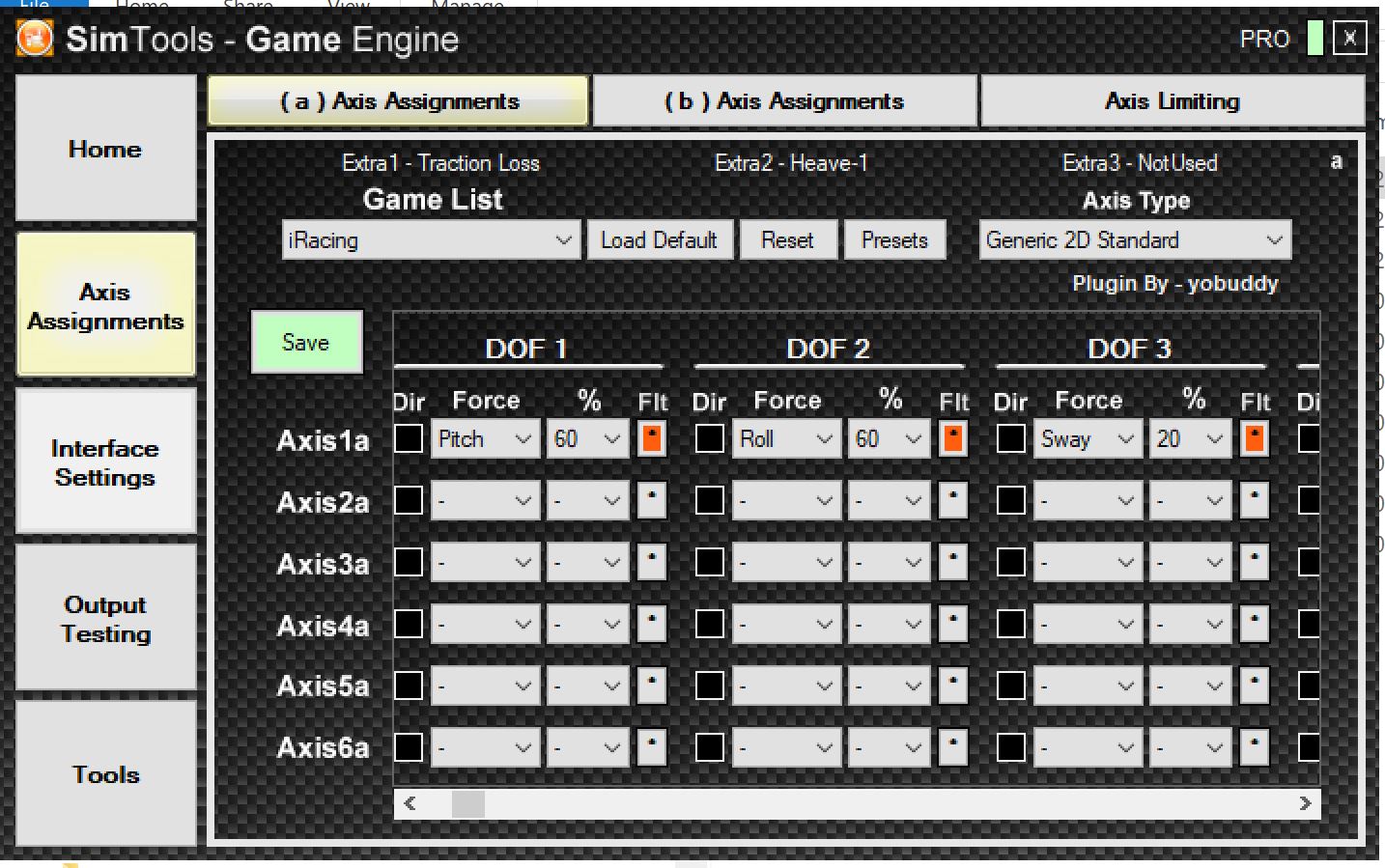The width and height of the screenshot is (1385, 868).
Task: Toggle Axis1a DOF 3 filter button
Action: click(1255, 438)
